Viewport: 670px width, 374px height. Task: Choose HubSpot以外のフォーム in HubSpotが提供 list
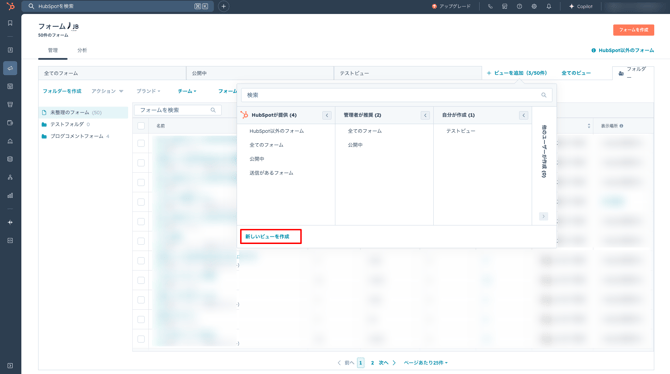tap(276, 131)
